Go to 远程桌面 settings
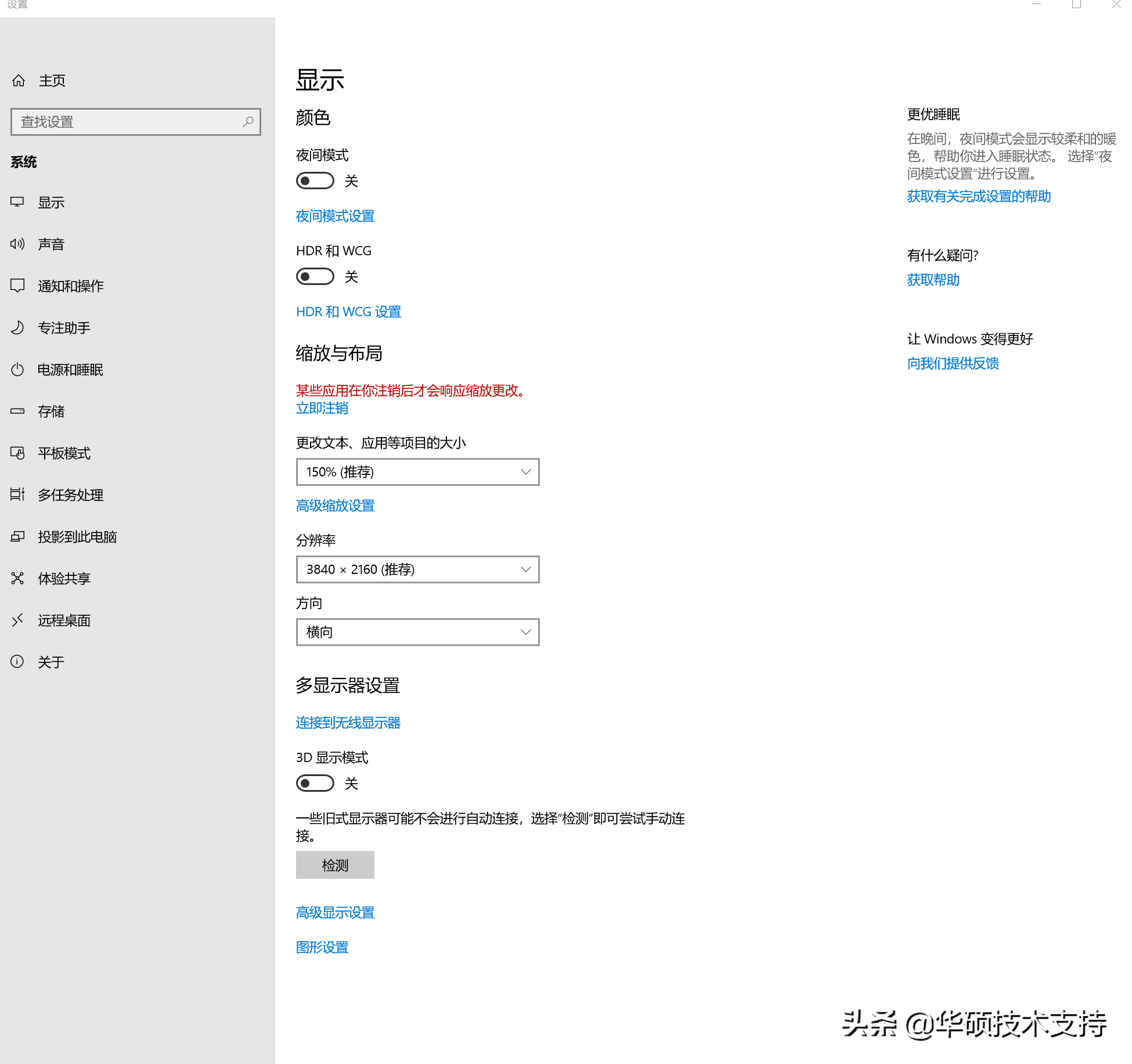Image resolution: width=1132 pixels, height=1064 pixels. tap(138, 621)
